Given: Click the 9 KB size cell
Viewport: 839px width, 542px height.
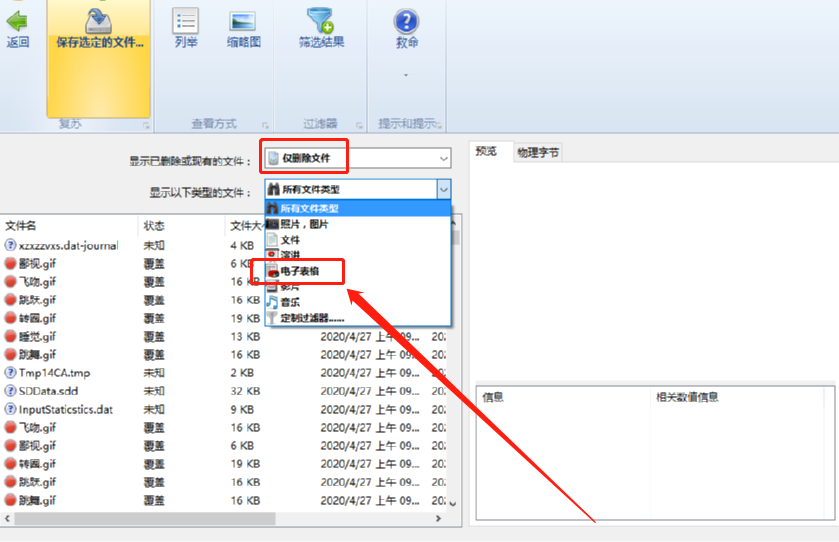Looking at the screenshot, I should tap(242, 409).
